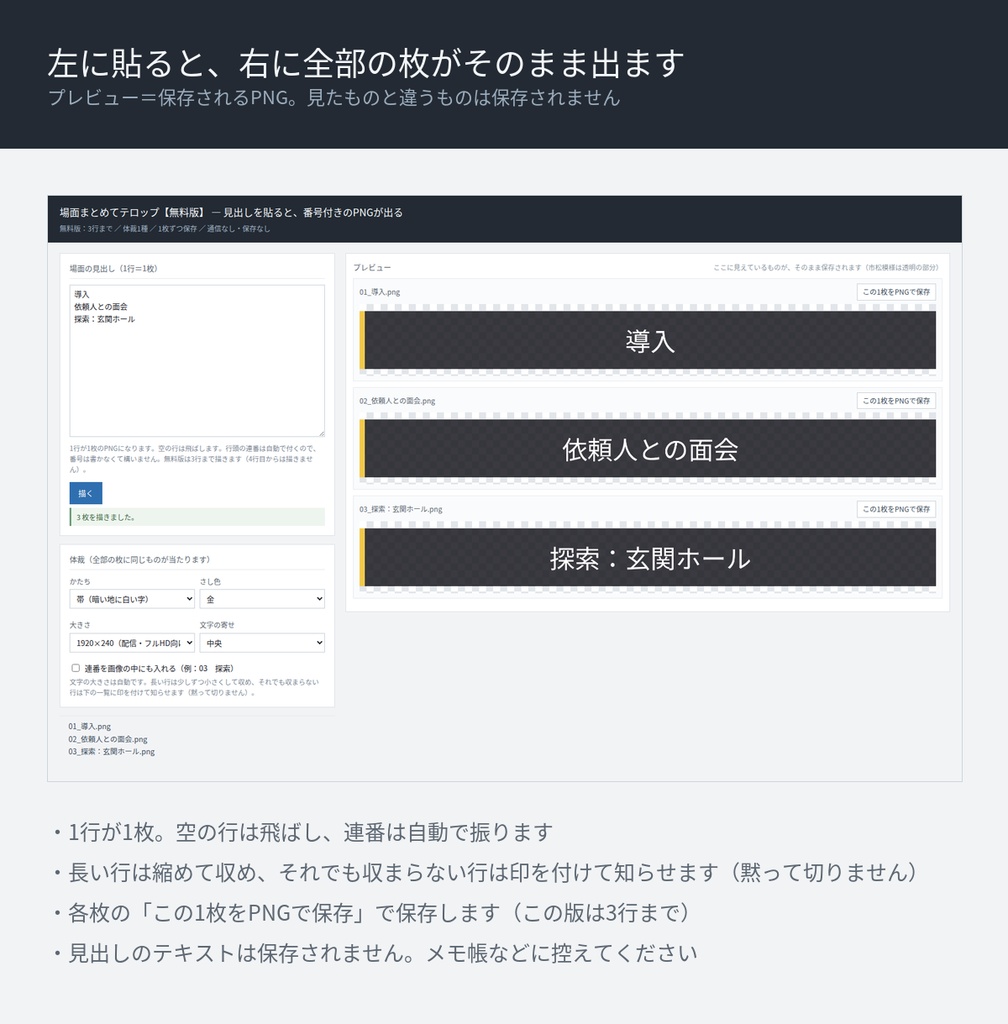
Task: Click the ここに見えているものが、そのまま保存されます note
Action: (826, 268)
